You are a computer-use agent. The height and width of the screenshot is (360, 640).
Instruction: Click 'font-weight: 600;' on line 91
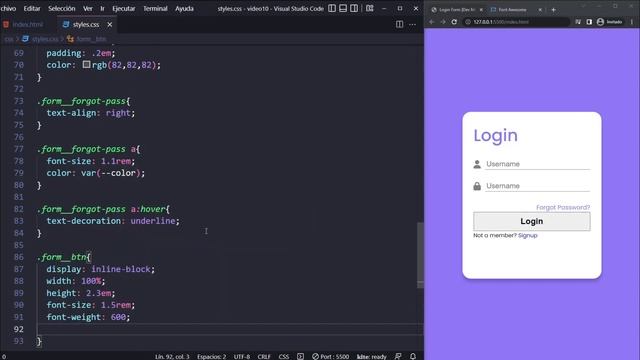click(x=88, y=317)
